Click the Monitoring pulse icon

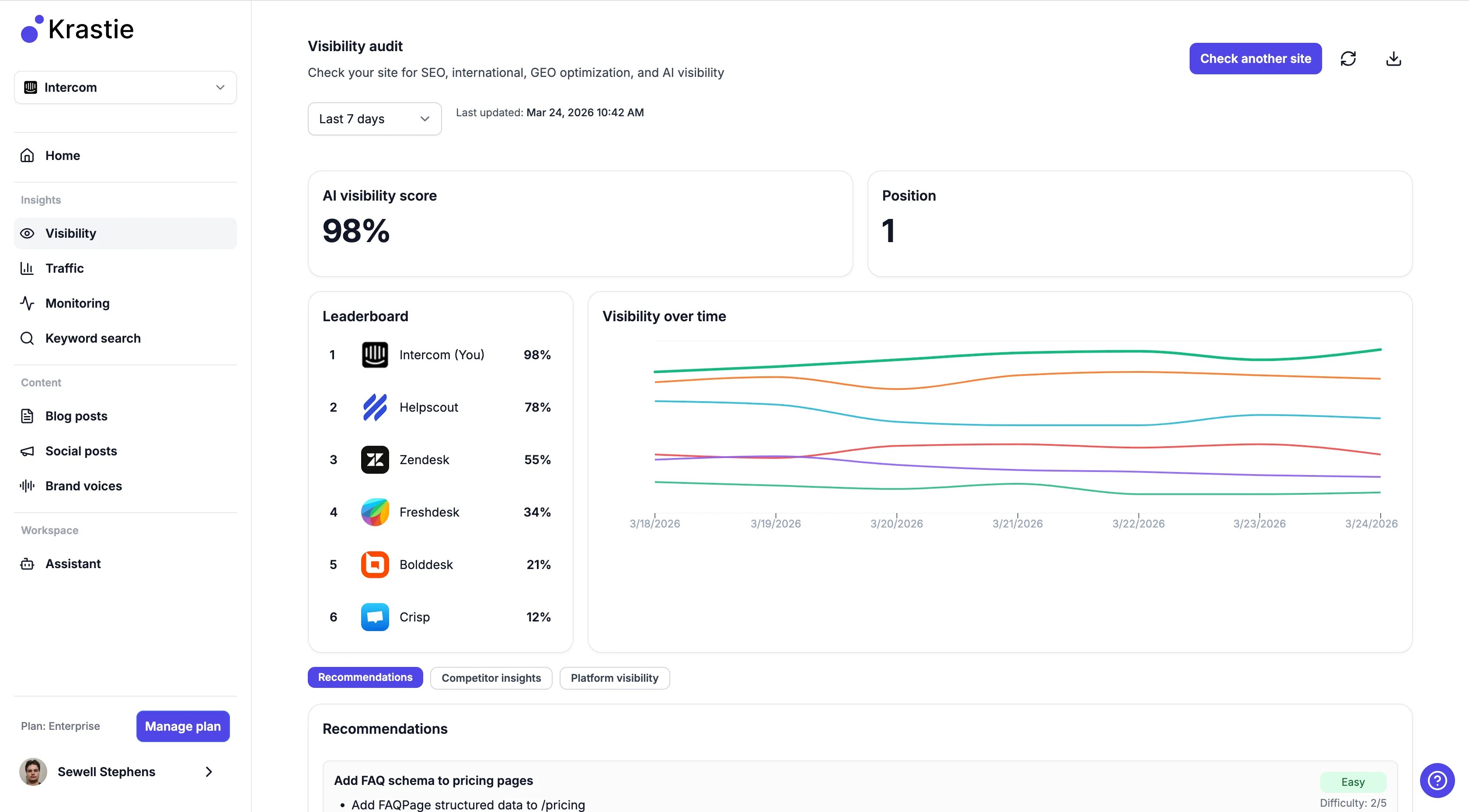[28, 303]
